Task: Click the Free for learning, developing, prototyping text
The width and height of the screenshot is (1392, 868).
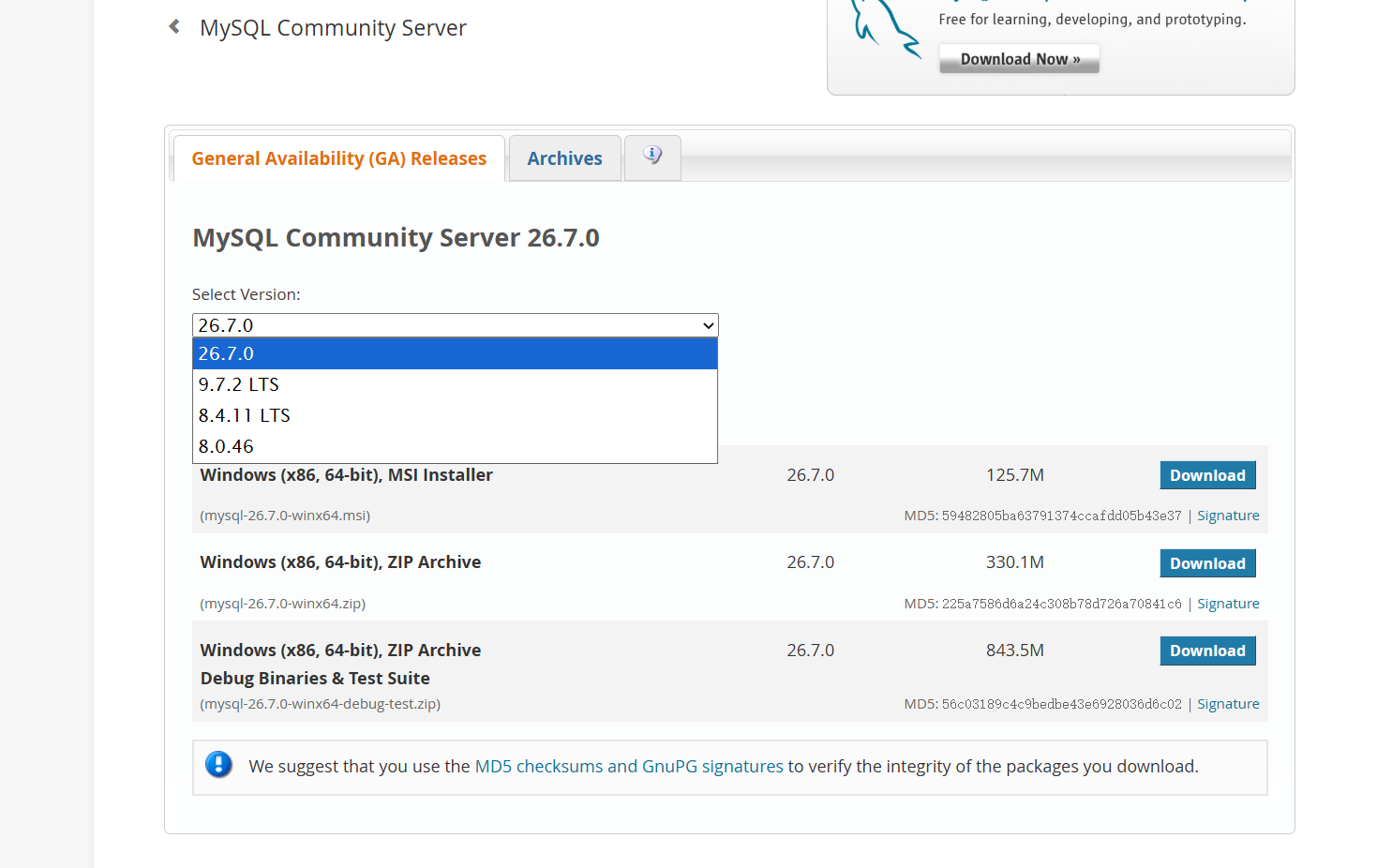Action: 1093,20
